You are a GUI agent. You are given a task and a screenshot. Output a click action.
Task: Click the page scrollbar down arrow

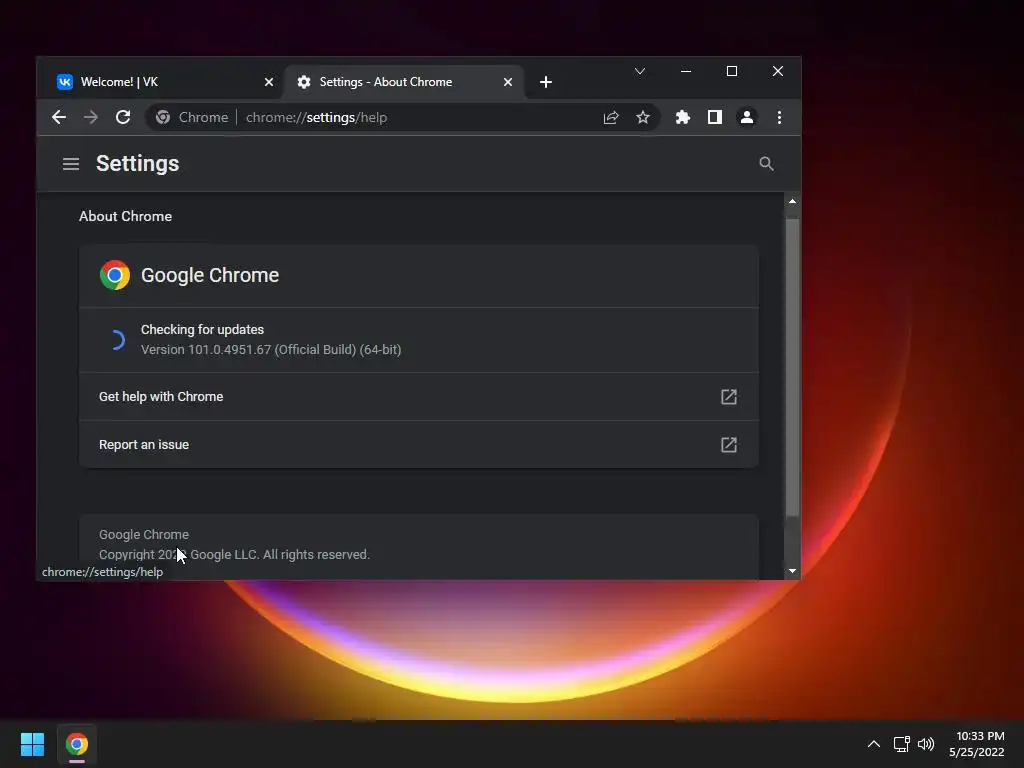[x=792, y=571]
